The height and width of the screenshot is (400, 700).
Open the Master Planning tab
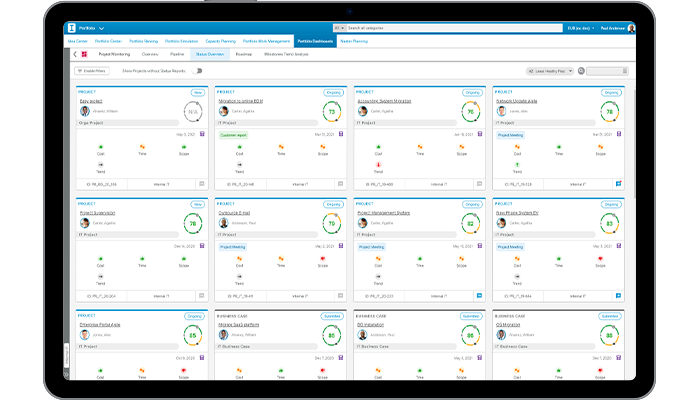click(354, 41)
